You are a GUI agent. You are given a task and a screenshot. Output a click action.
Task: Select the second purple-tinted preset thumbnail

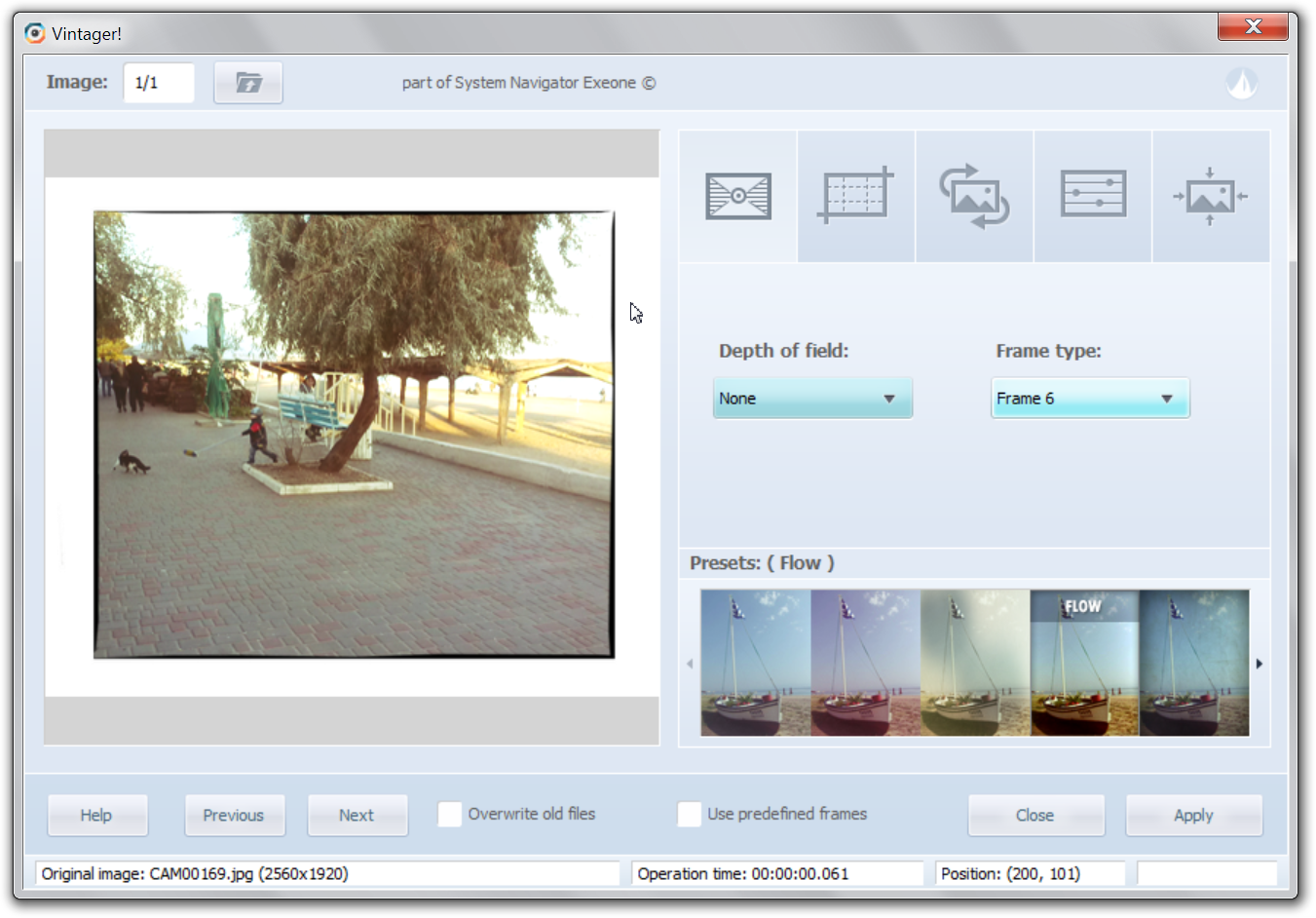point(865,663)
